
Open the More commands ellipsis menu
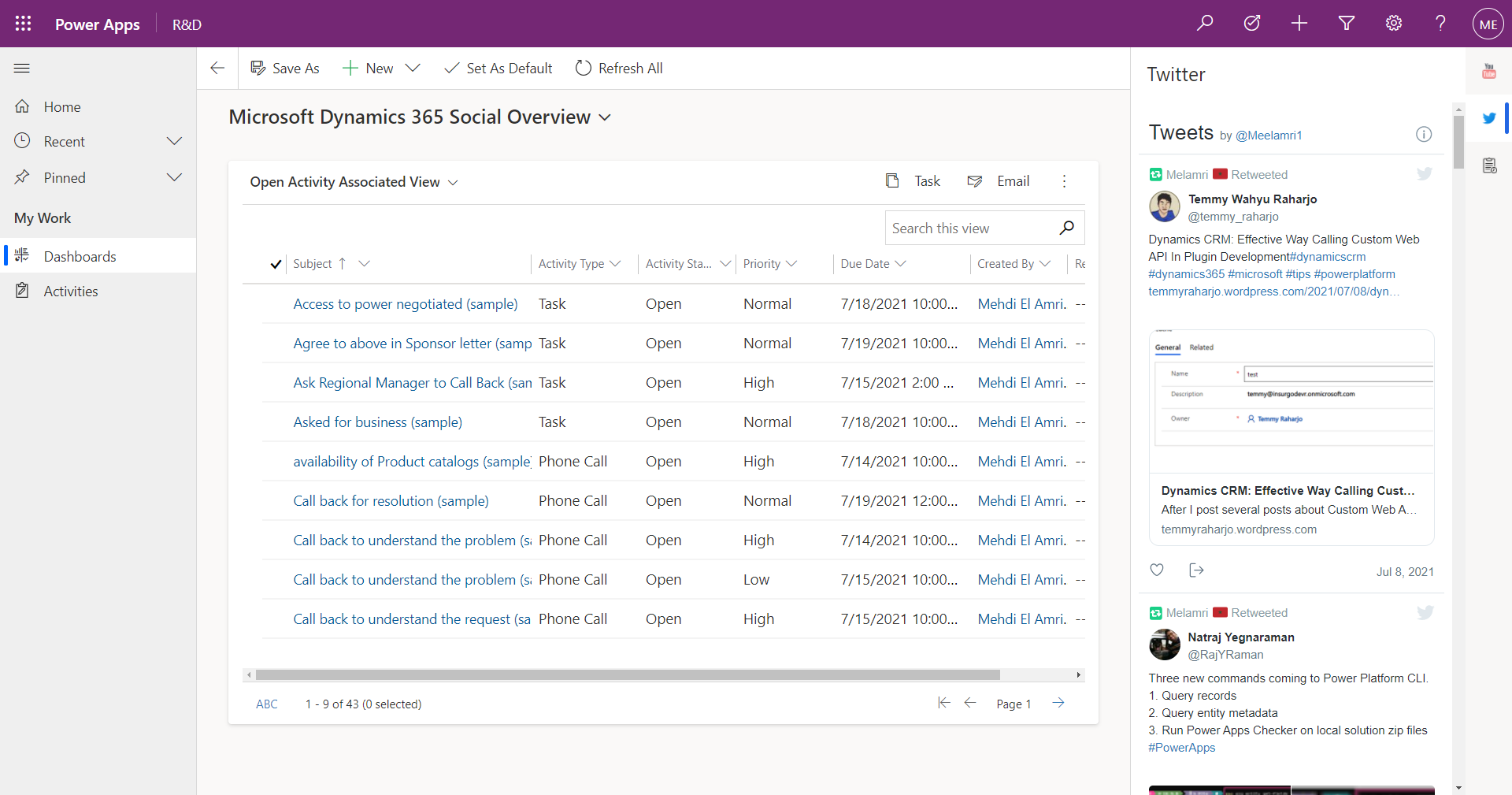[1065, 181]
